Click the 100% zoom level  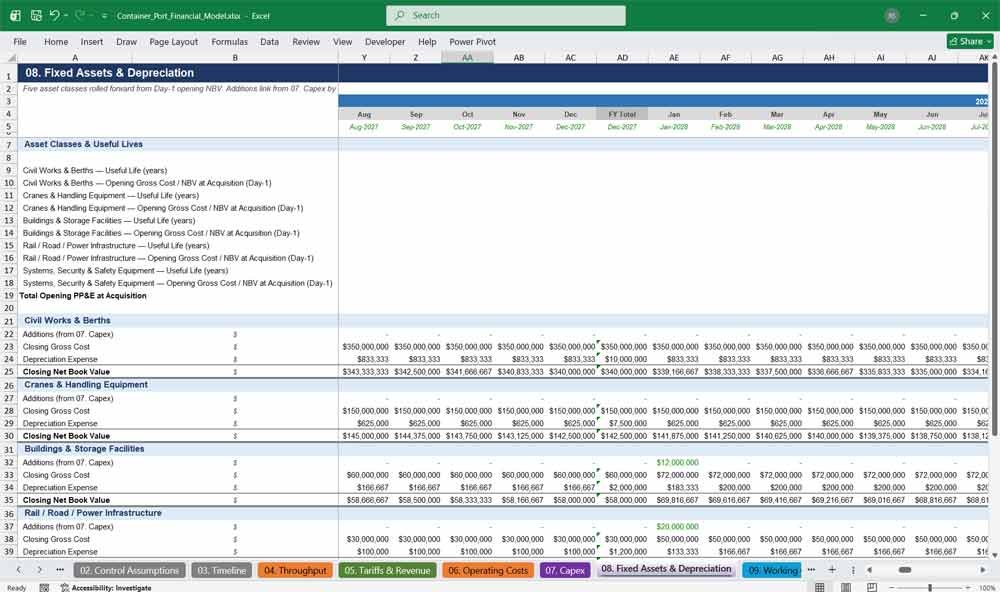(987, 588)
